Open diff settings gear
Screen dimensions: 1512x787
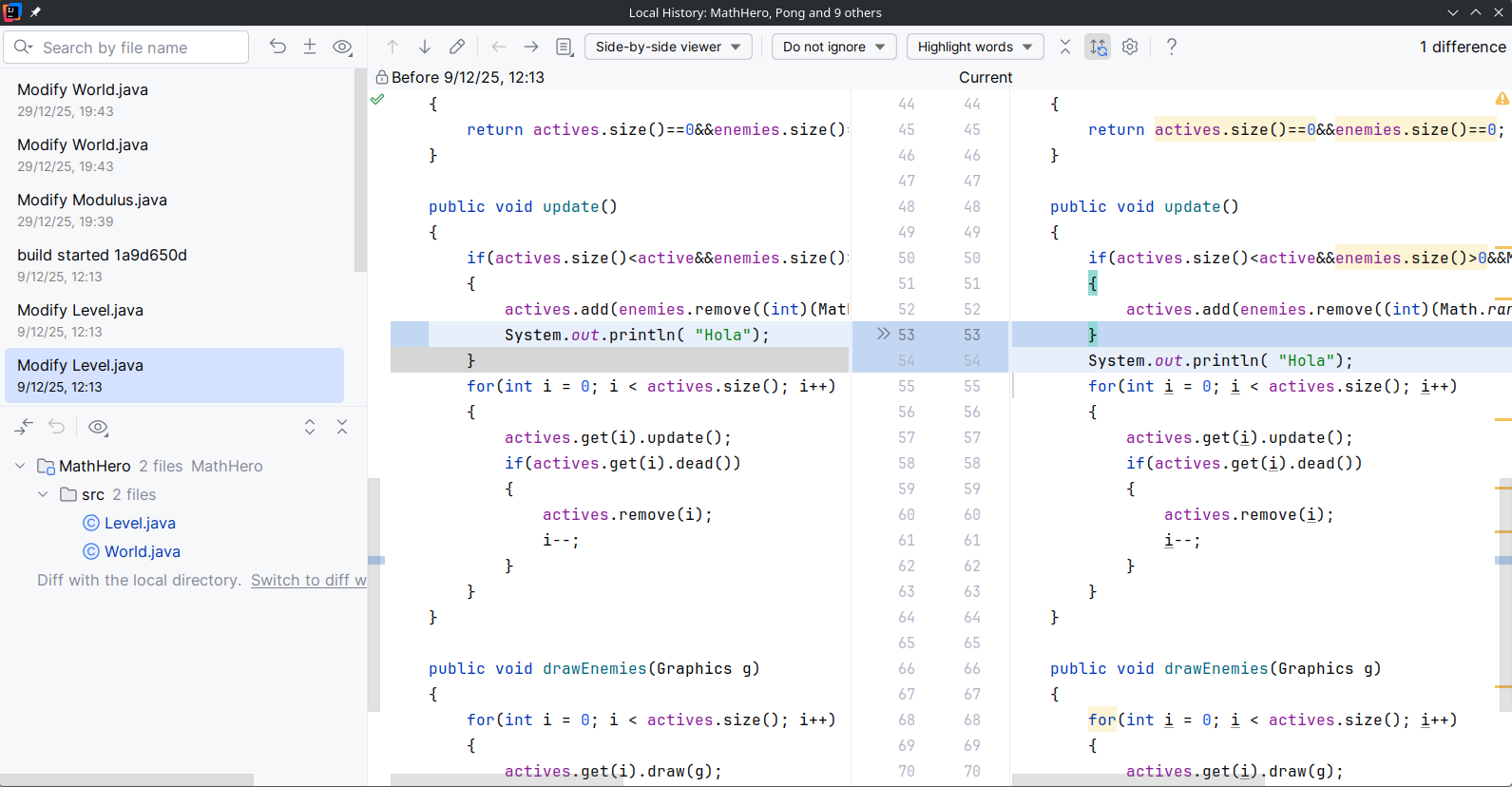[1130, 47]
